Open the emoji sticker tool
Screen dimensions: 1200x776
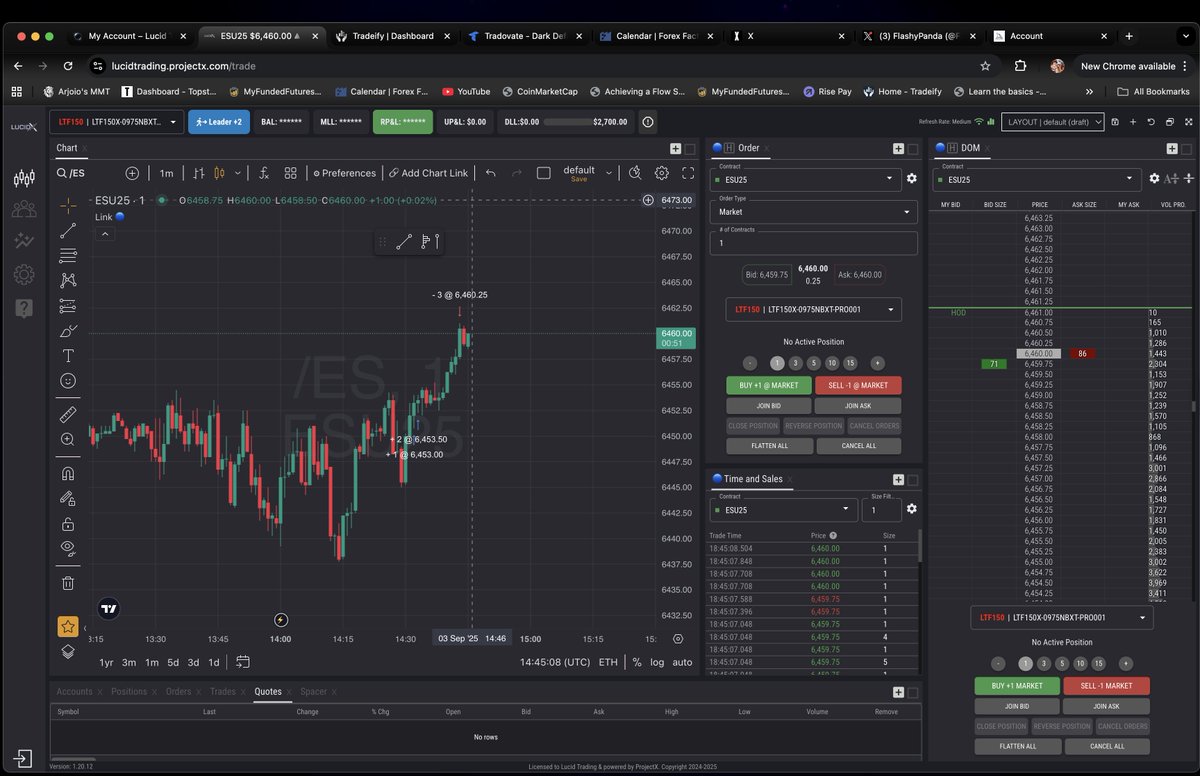pos(68,380)
